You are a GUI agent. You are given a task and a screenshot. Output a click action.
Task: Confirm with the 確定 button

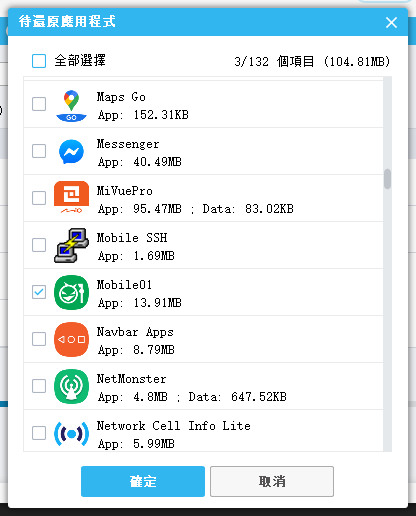click(143, 481)
